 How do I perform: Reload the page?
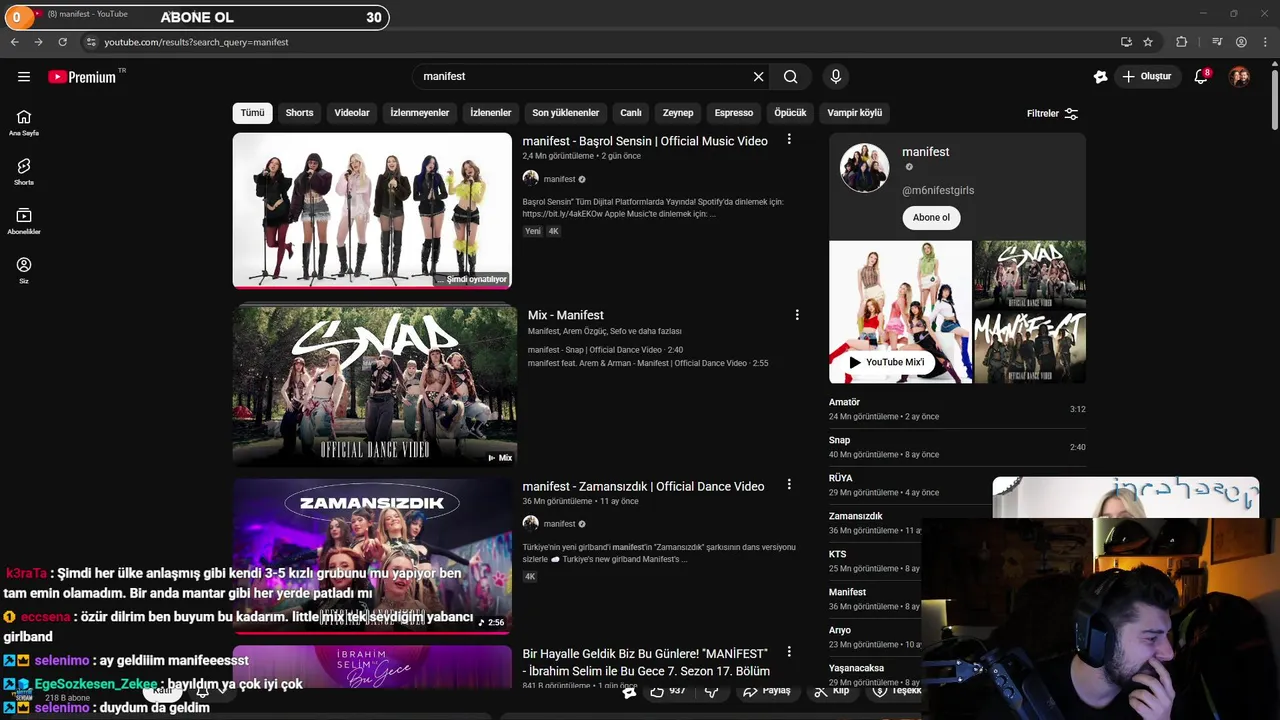click(x=62, y=42)
